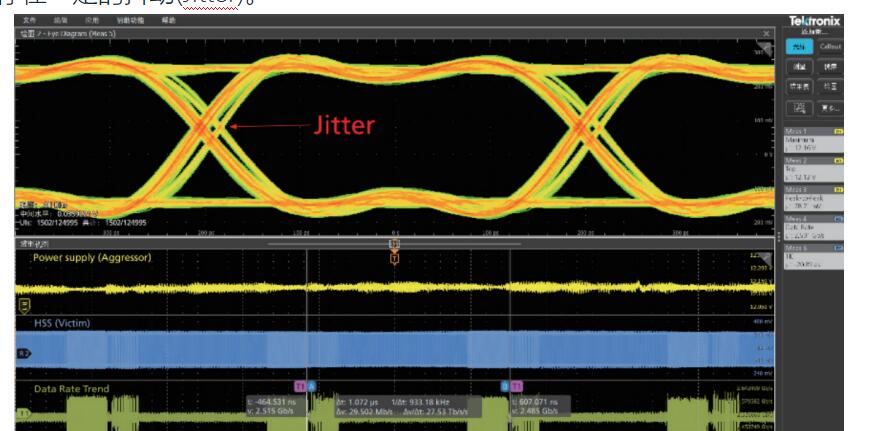Click the HSS (Victim) label
This screenshot has height=431, width=874.
(x=61, y=323)
